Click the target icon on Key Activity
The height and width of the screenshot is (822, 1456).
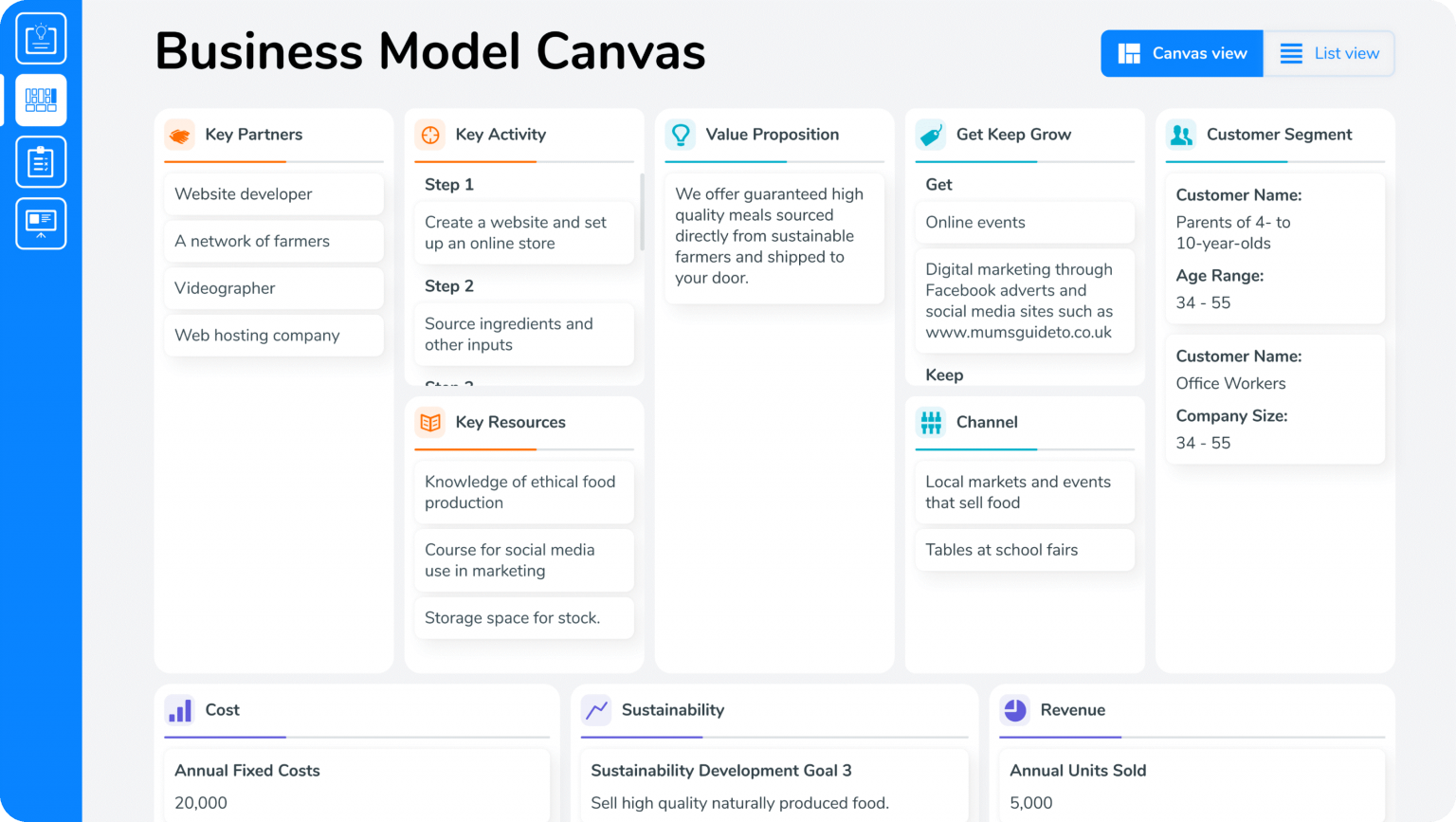tap(430, 135)
